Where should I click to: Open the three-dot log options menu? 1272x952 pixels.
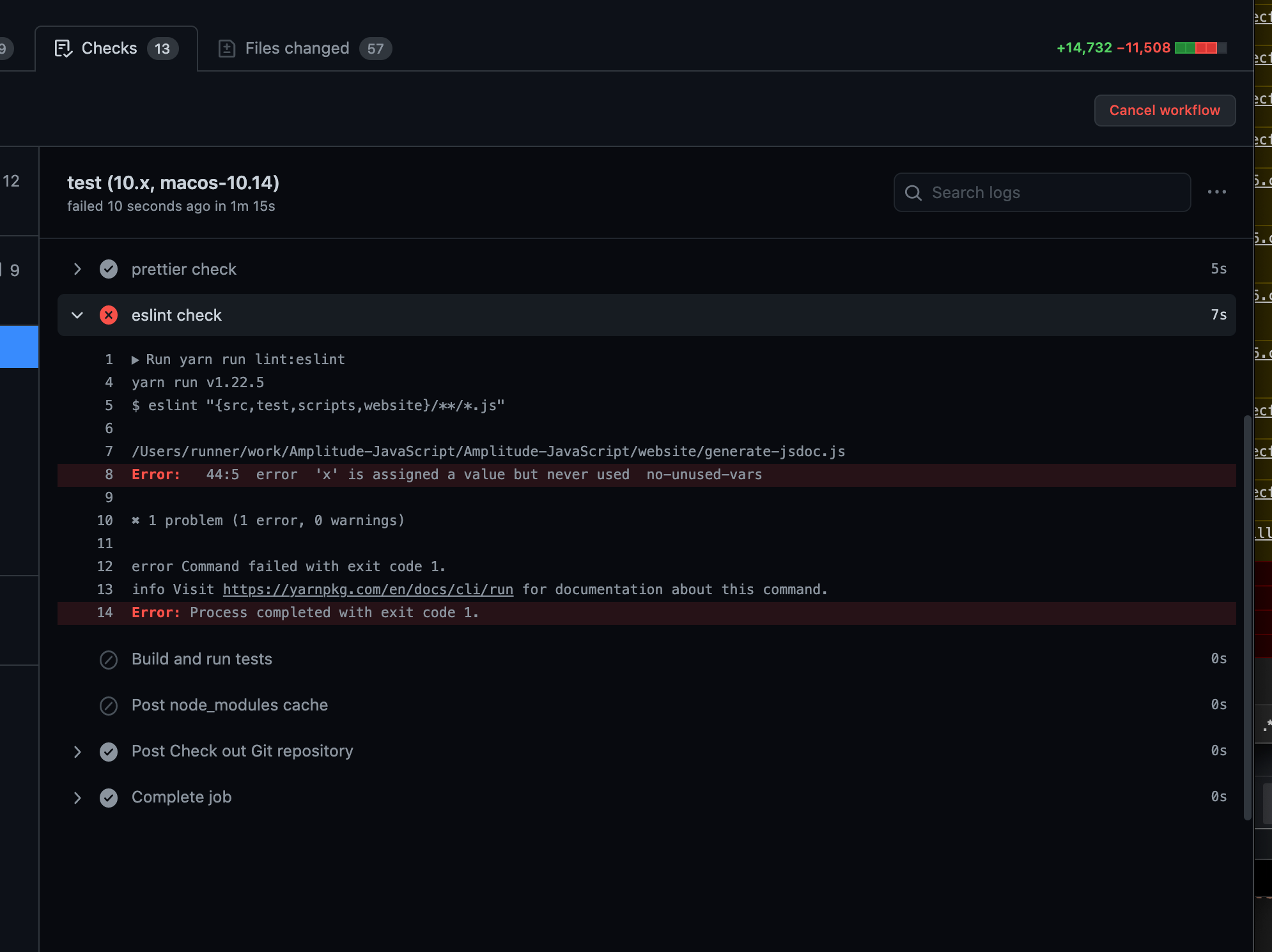[x=1216, y=192]
